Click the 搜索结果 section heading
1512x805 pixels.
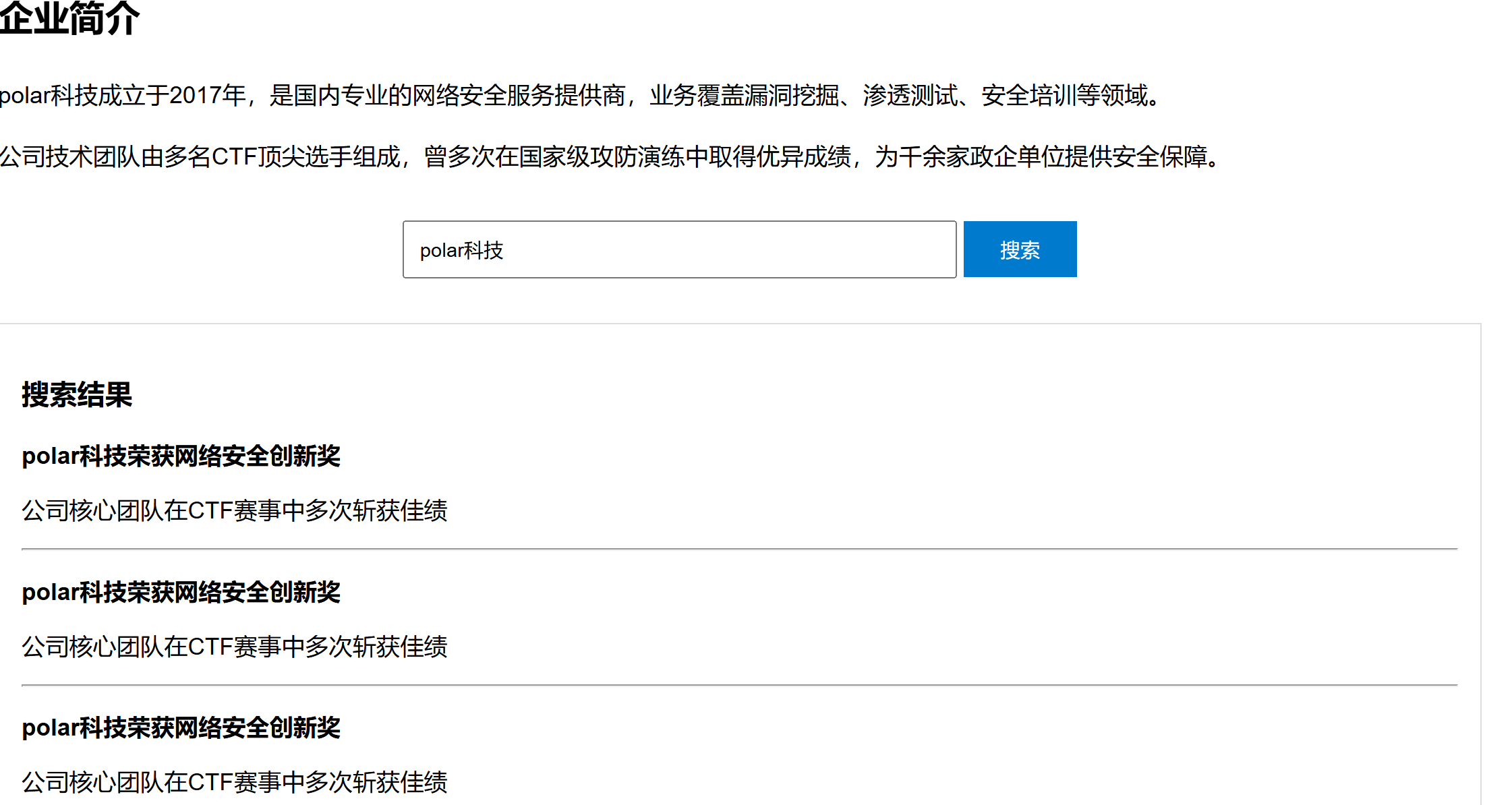click(77, 394)
